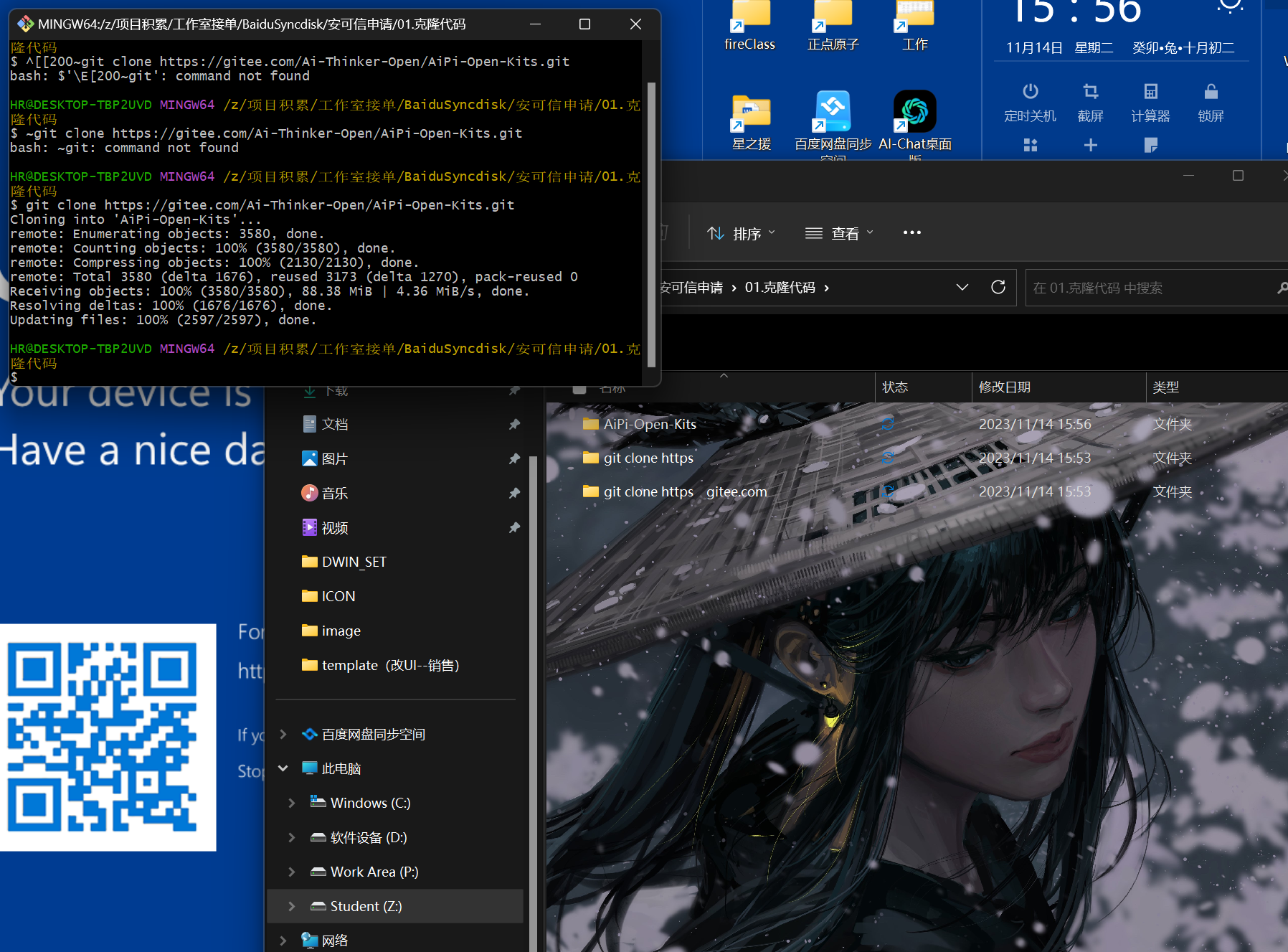Viewport: 1288px width, 952px height.
Task: Click the pin icon next to 文档
Action: click(514, 424)
